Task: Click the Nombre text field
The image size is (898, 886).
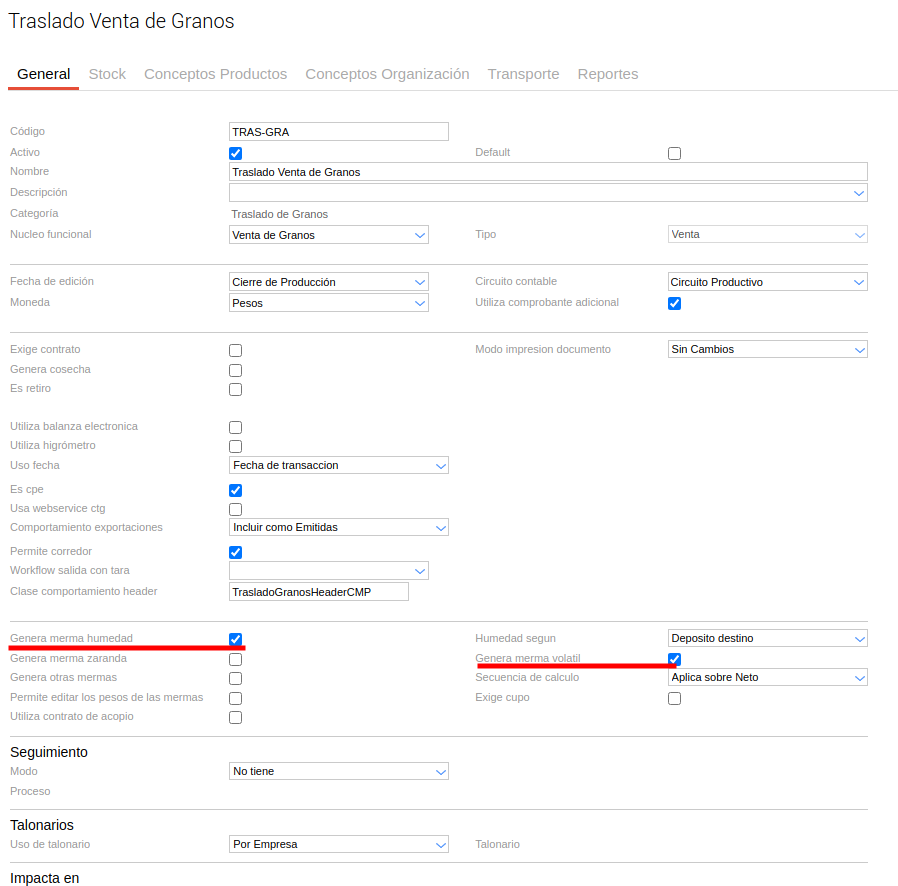Action: (x=547, y=172)
